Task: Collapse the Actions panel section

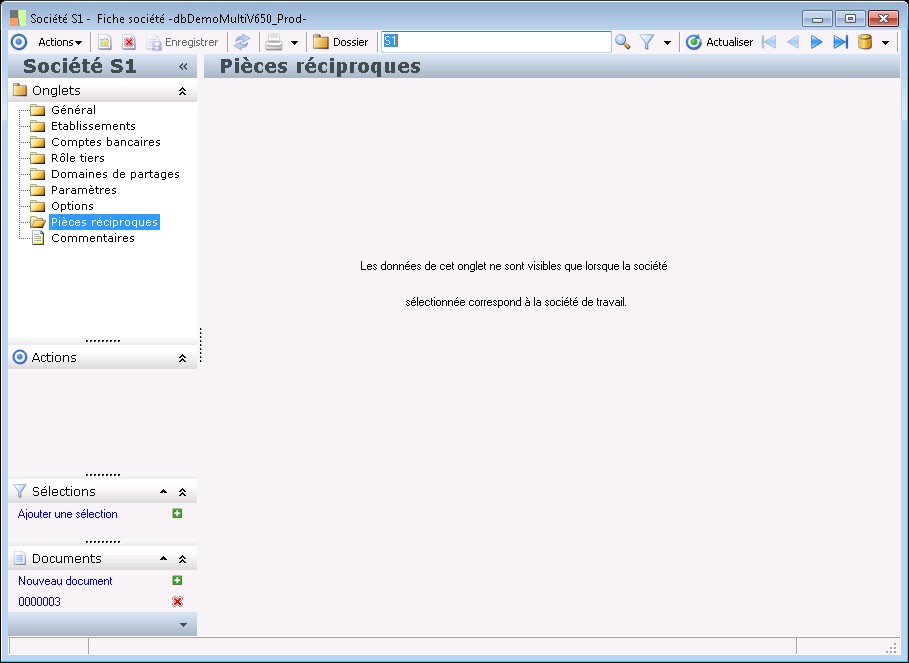Action: click(x=182, y=358)
